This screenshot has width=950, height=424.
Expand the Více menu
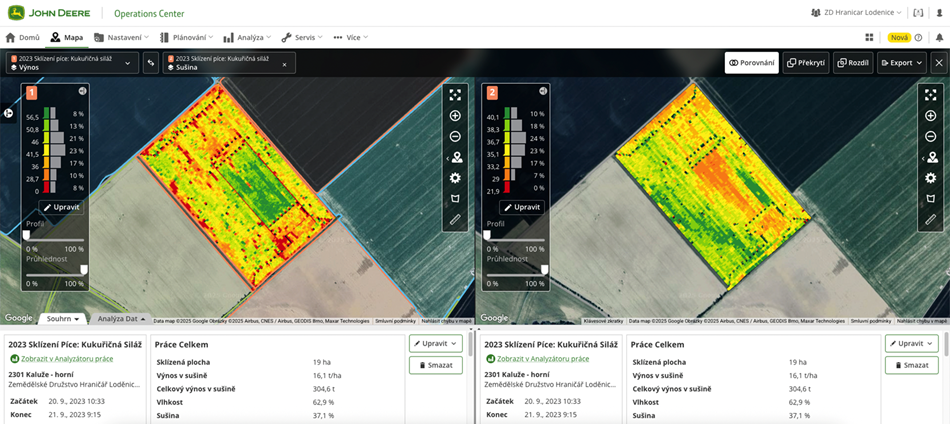[350, 38]
